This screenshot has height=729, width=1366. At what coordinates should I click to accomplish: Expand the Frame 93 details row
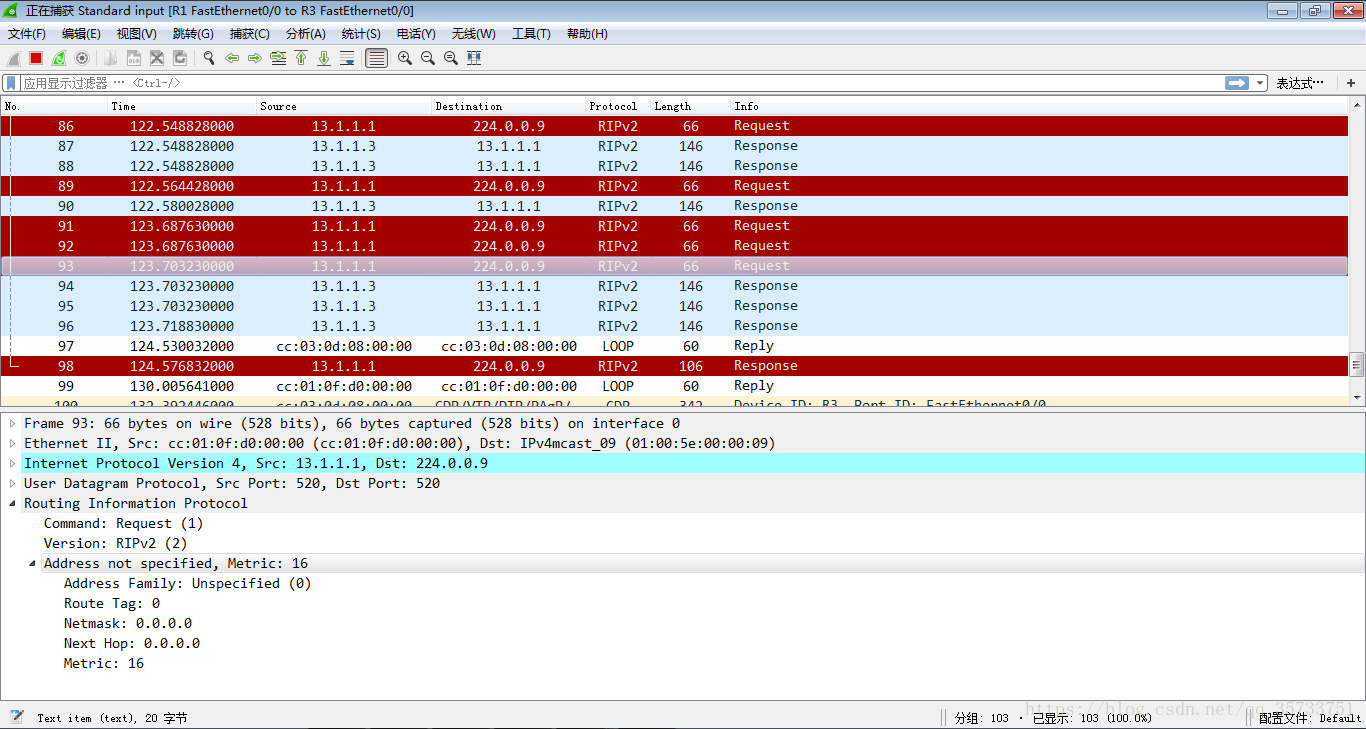pyautogui.click(x=13, y=423)
